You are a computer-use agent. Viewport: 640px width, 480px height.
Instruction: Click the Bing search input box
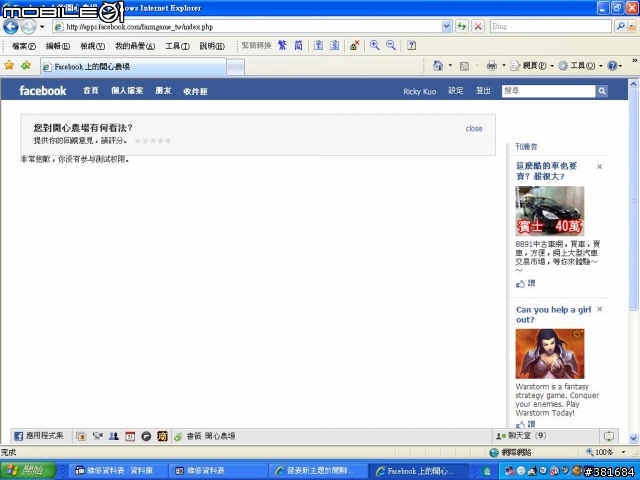click(x=550, y=27)
